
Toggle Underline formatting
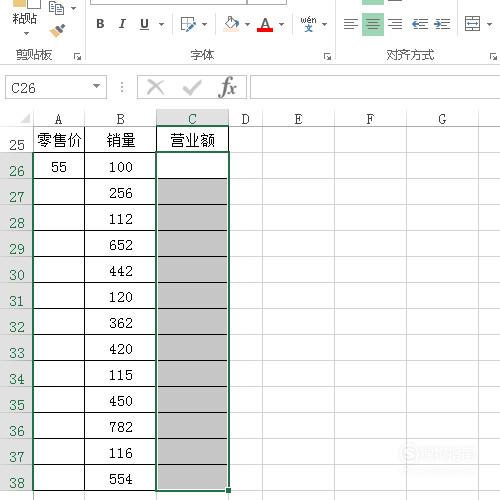[144, 24]
